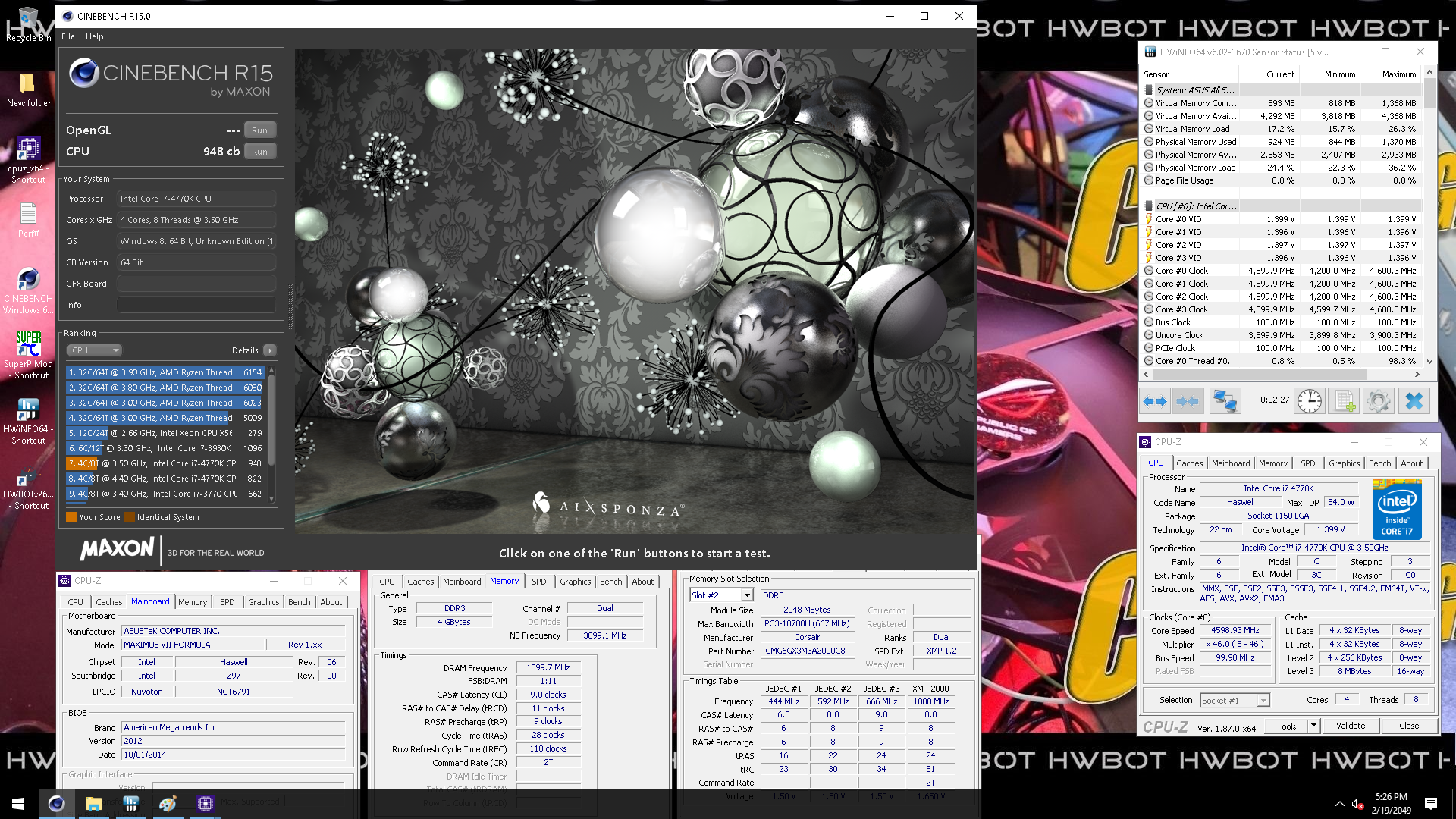Select SPD tab in middle CPU-Z window
1456x819 pixels.
click(539, 582)
